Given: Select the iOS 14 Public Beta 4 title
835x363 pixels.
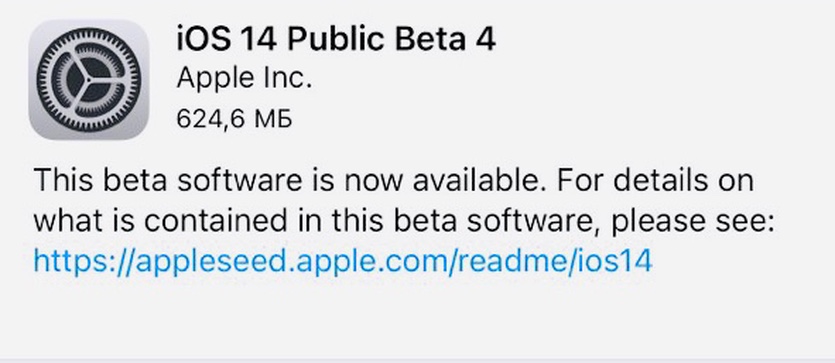Looking at the screenshot, I should pos(336,39).
